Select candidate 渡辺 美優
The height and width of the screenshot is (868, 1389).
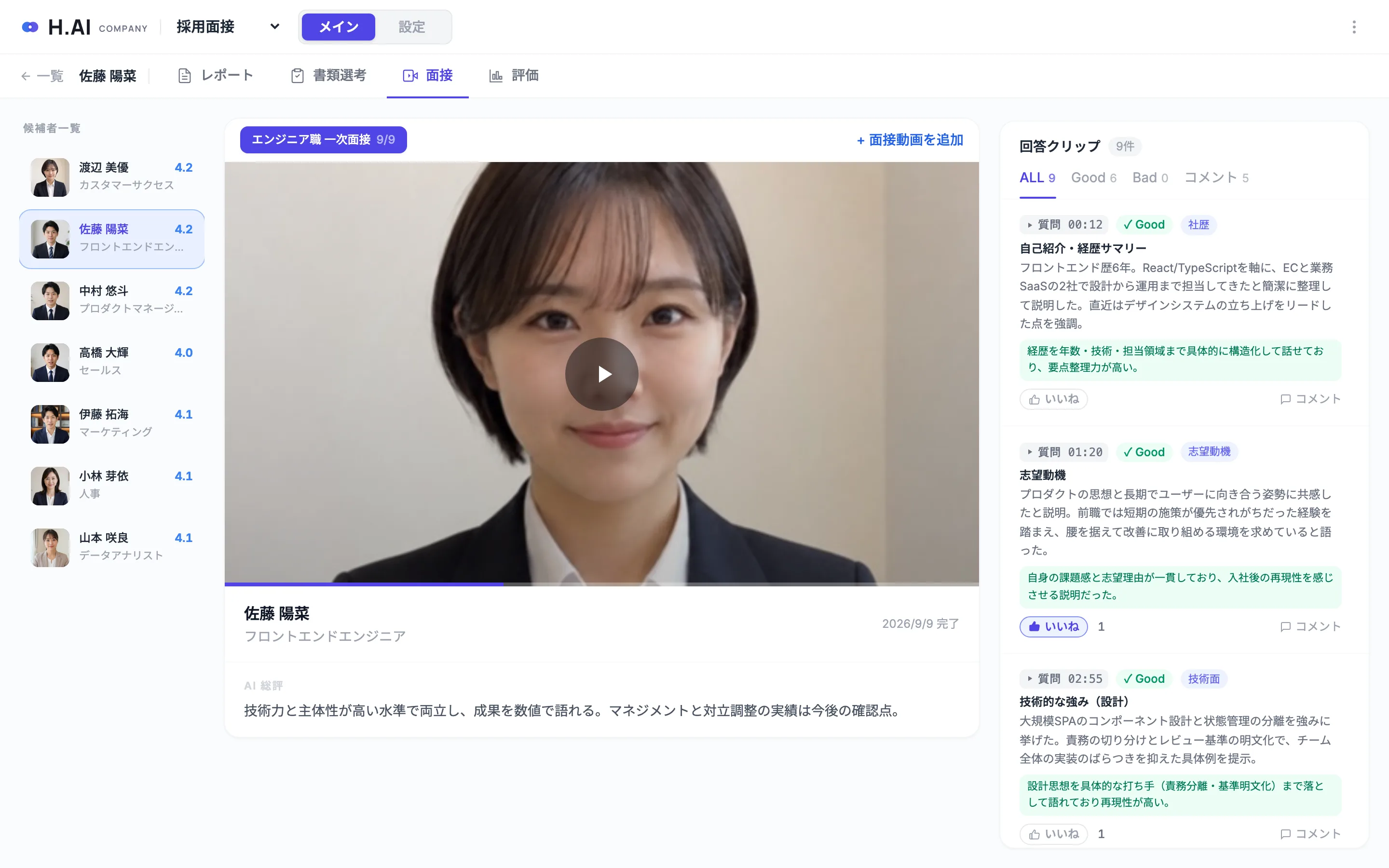pos(112,177)
